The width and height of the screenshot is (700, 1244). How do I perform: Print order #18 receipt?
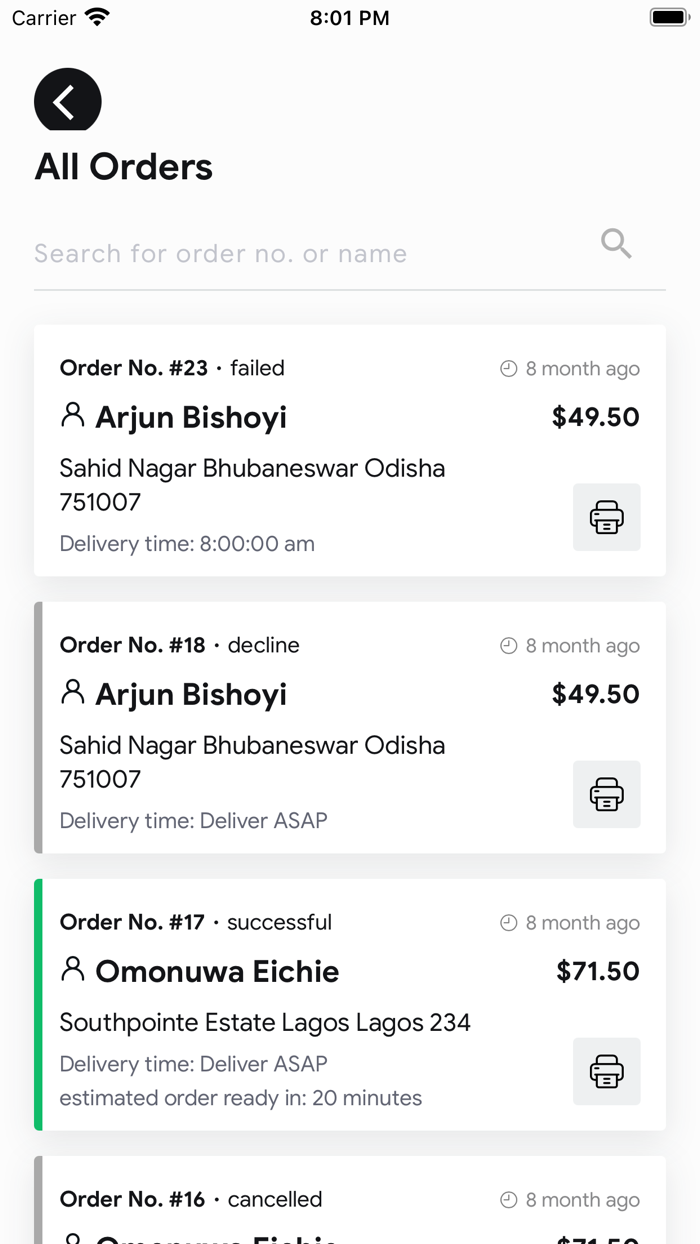click(606, 794)
